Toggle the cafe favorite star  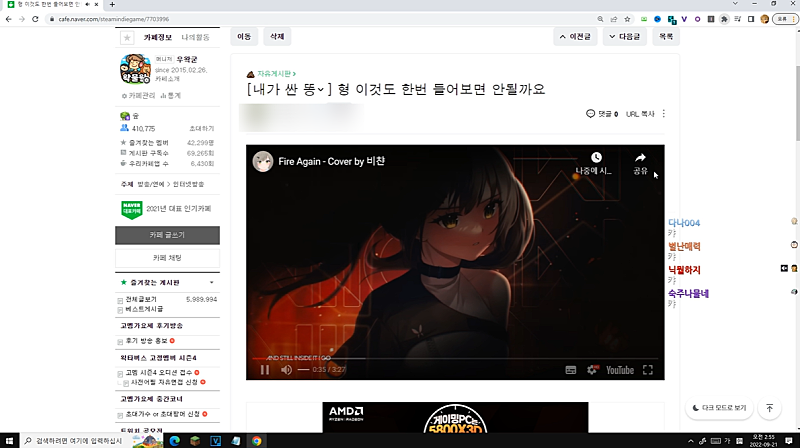pyautogui.click(x=127, y=38)
